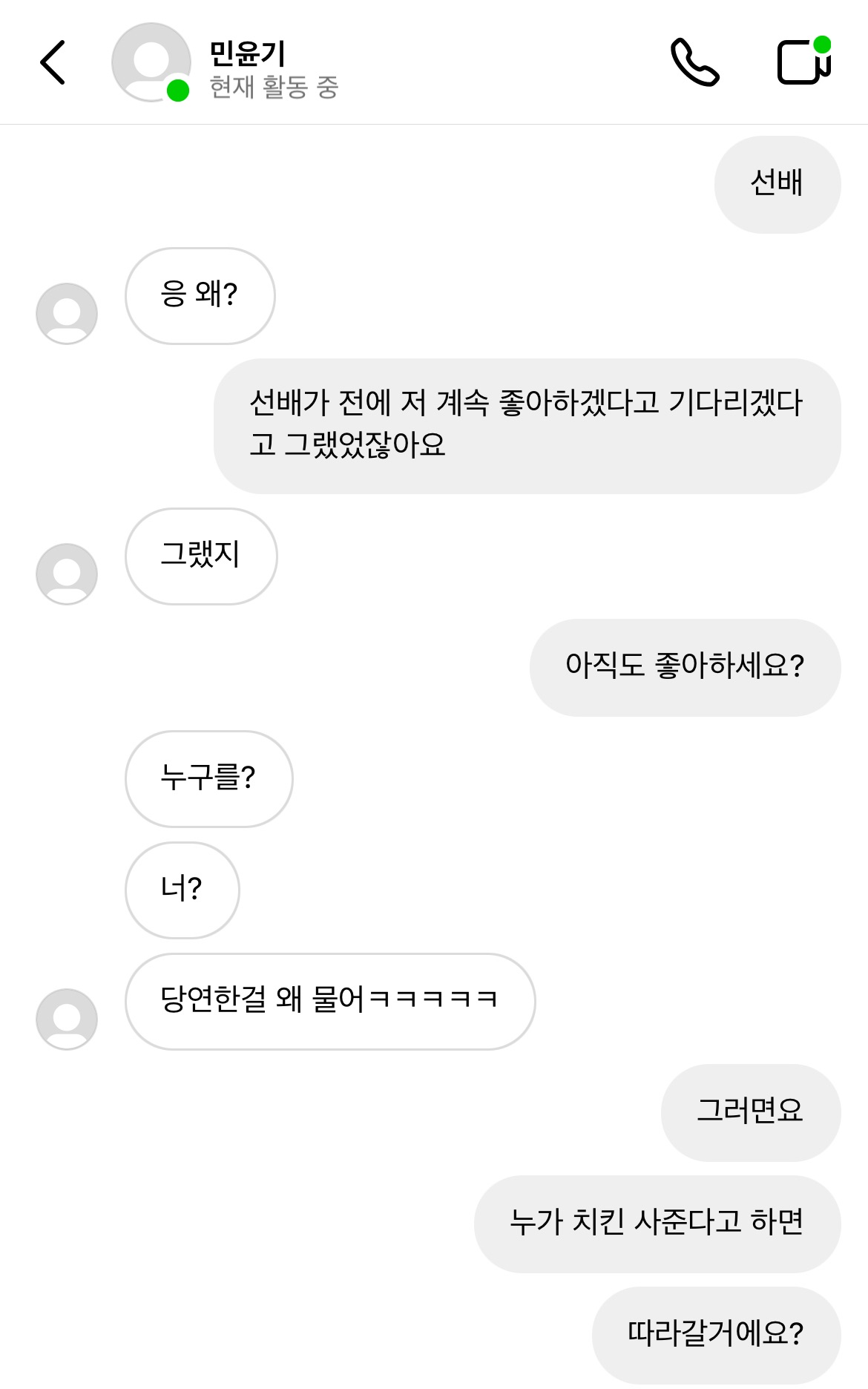Tap the '누구를?' message bubble

[208, 778]
